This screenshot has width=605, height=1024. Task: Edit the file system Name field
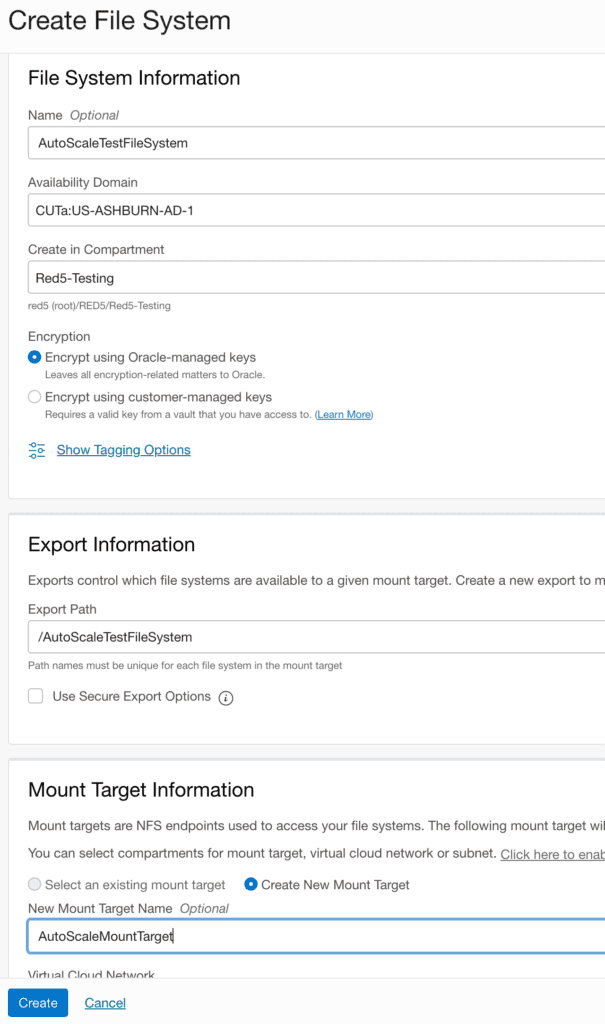(300, 143)
